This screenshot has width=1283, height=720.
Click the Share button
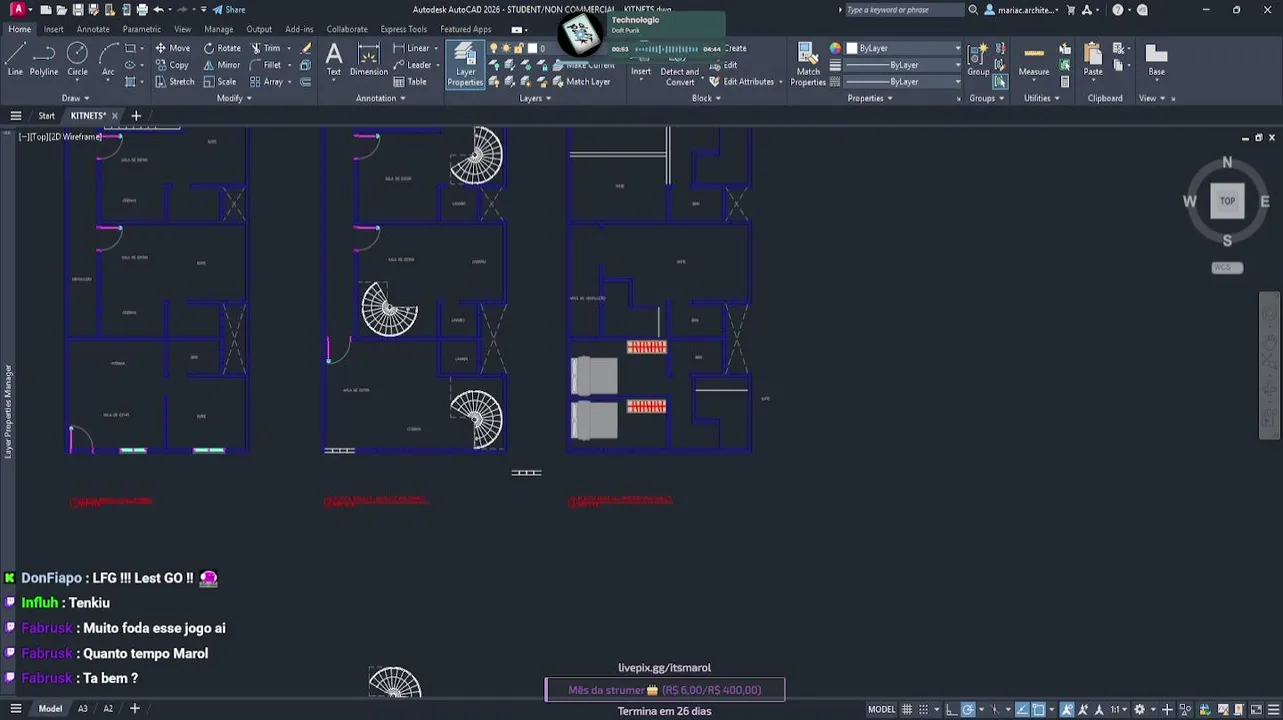(x=229, y=10)
